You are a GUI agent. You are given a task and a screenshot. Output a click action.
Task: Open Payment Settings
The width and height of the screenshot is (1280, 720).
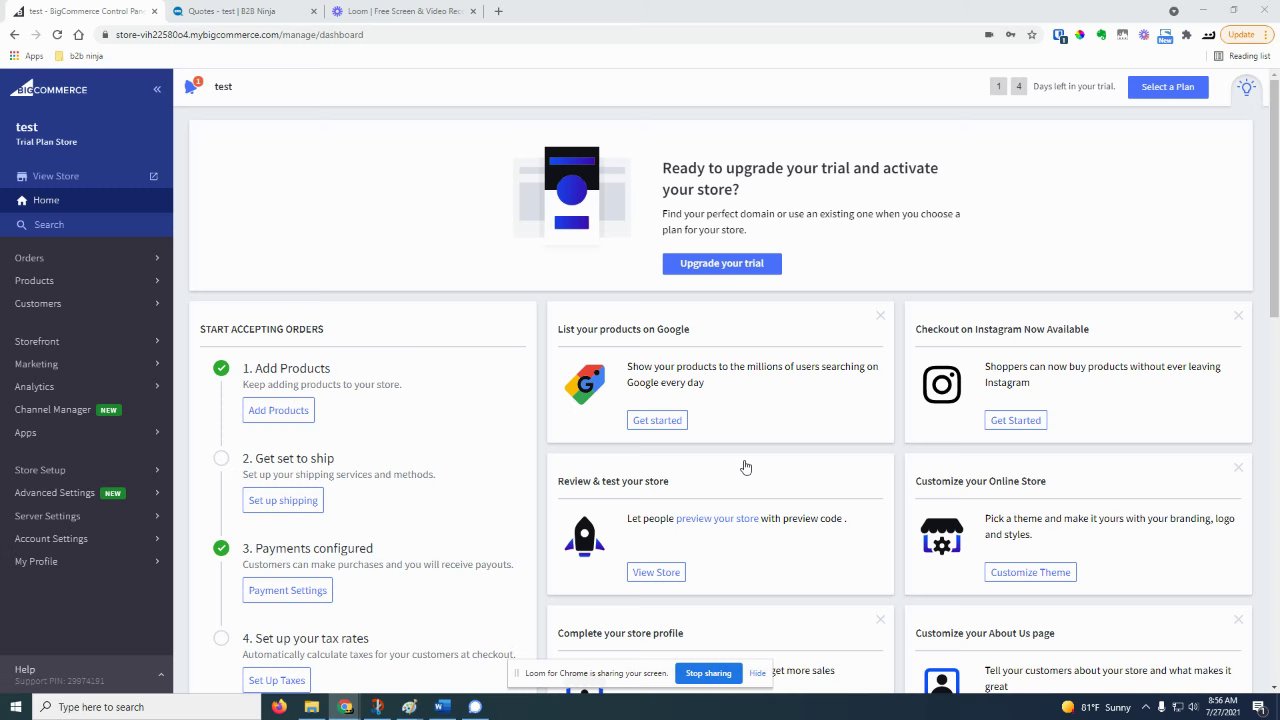[288, 590]
